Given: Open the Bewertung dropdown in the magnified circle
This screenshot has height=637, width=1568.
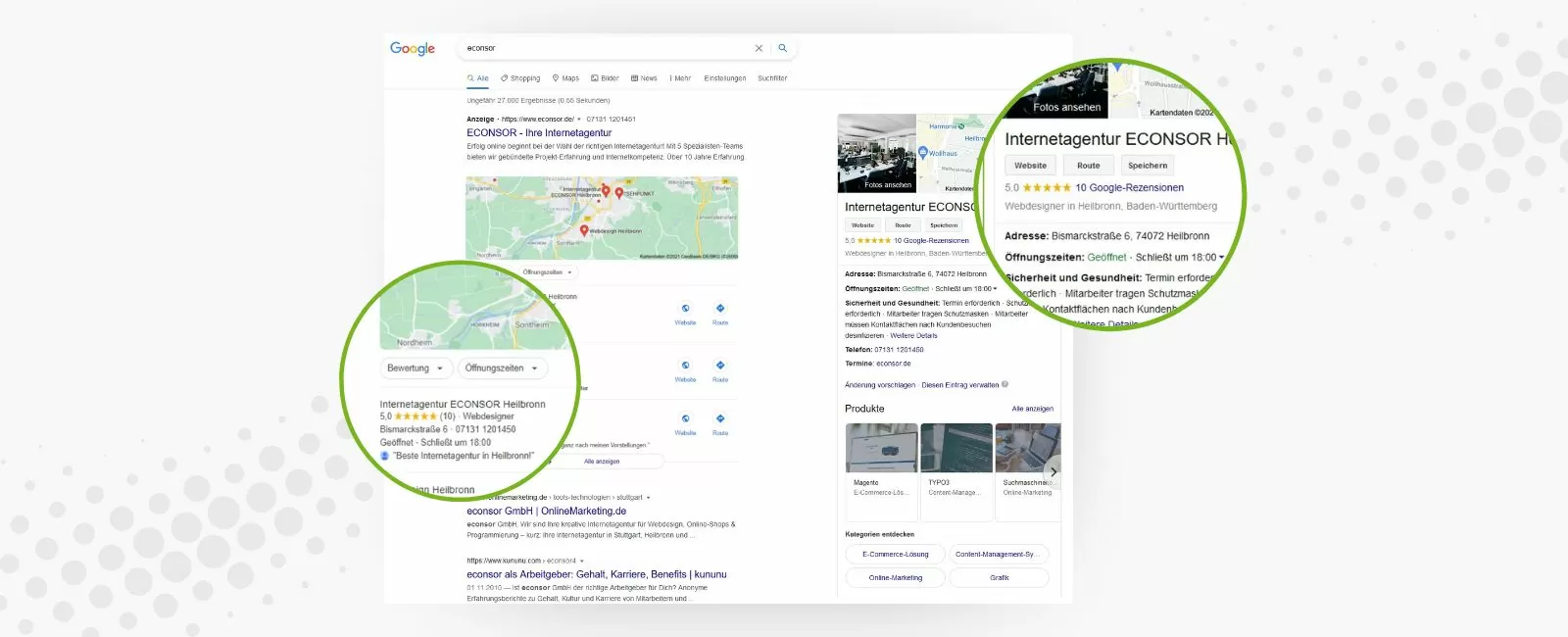Looking at the screenshot, I should point(416,368).
